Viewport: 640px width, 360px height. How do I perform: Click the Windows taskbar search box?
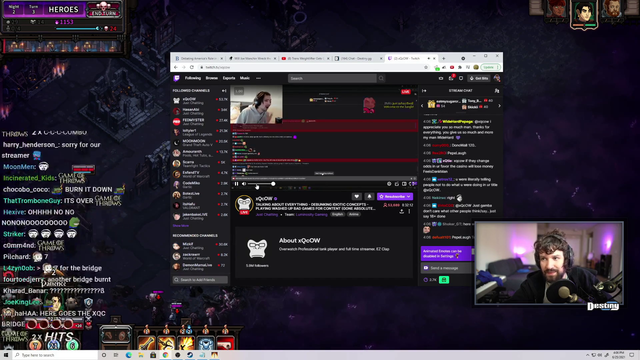(x=55, y=355)
